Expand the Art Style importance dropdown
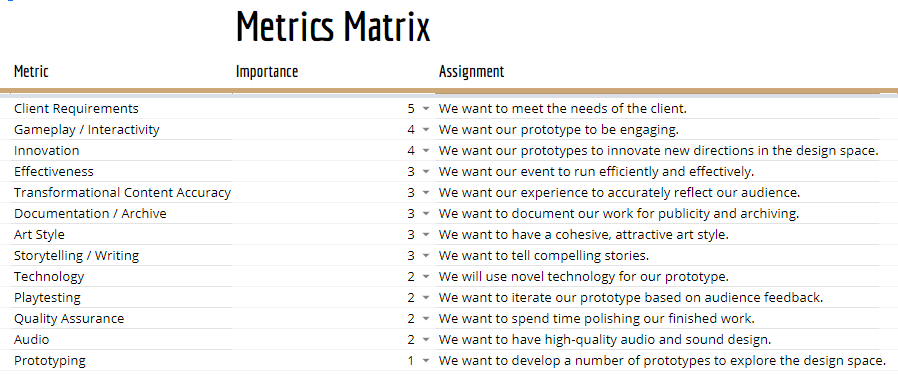898x374 pixels. point(426,235)
